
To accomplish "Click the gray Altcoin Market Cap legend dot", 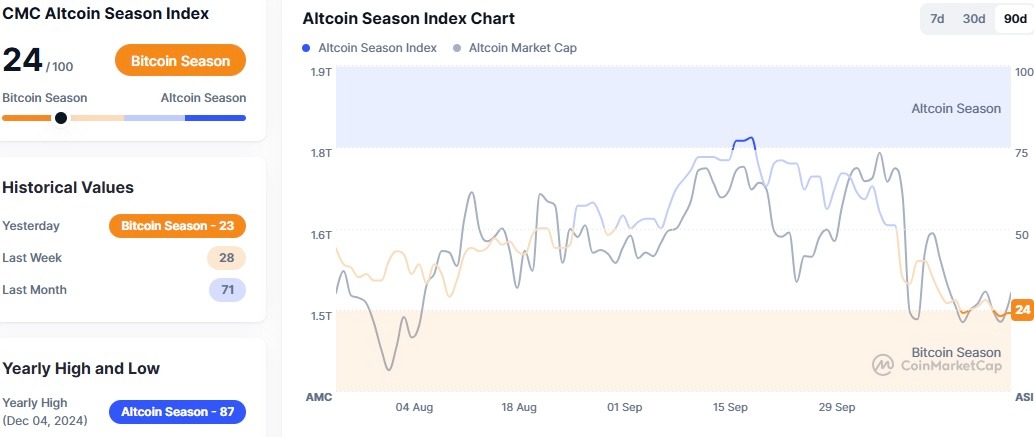I will pyautogui.click(x=457, y=47).
